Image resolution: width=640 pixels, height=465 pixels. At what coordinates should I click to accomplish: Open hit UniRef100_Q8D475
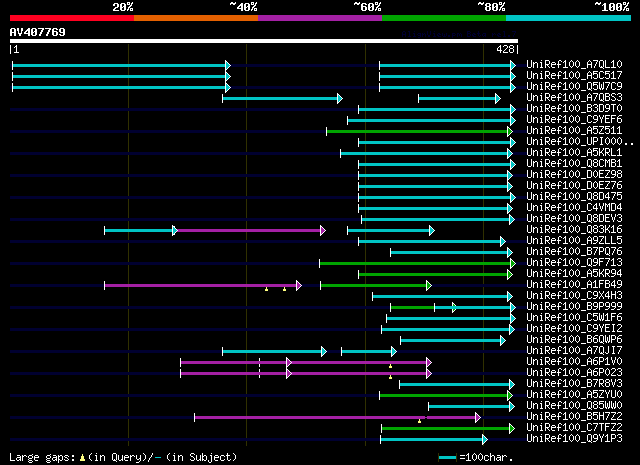[x=574, y=196]
